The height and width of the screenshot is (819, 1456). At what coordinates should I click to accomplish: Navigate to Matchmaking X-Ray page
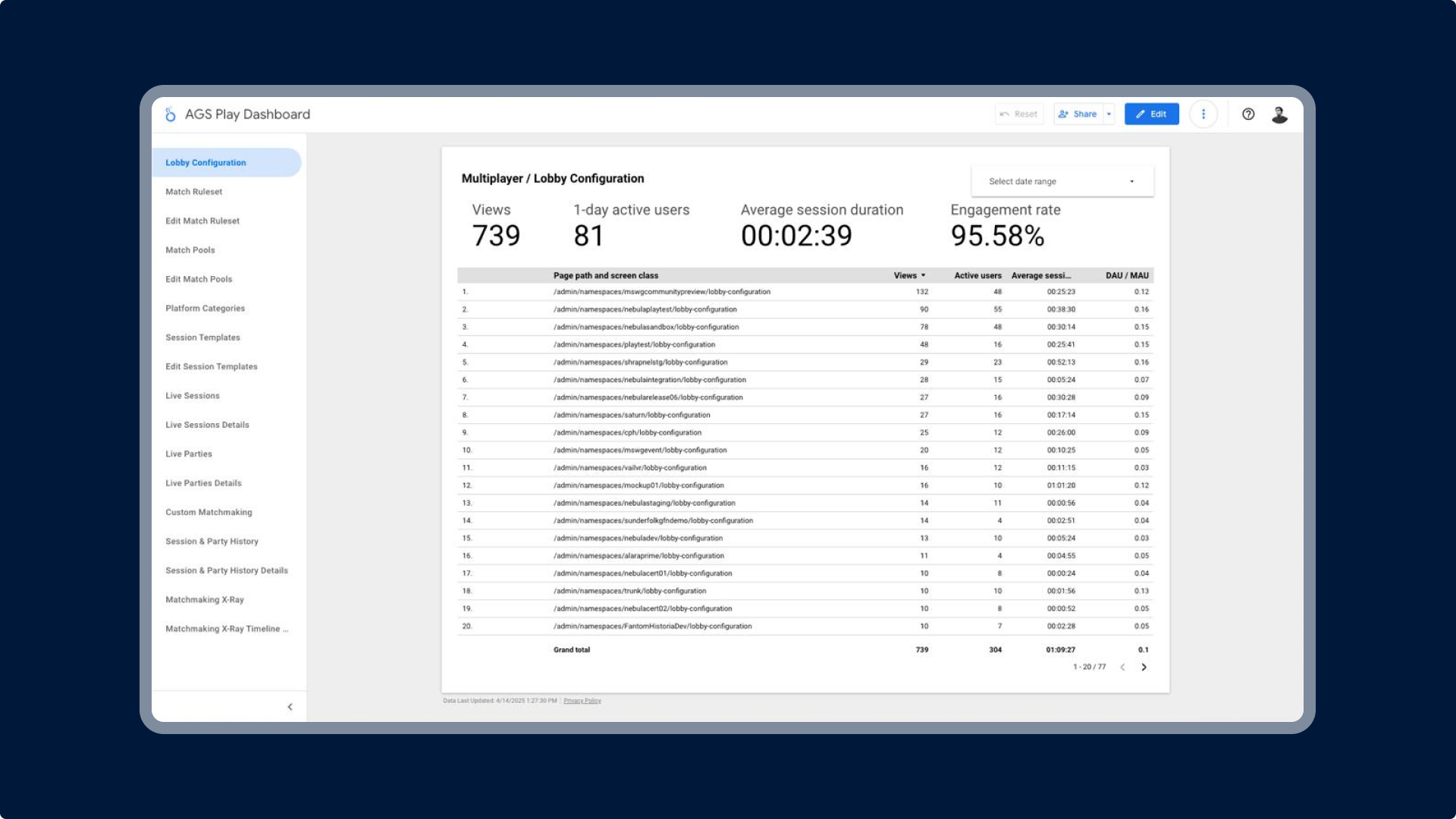[x=205, y=600]
